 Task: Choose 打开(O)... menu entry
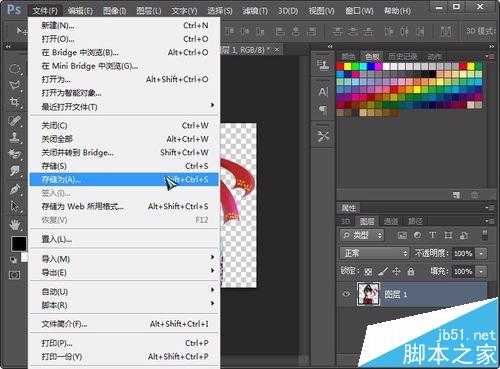click(x=124, y=39)
